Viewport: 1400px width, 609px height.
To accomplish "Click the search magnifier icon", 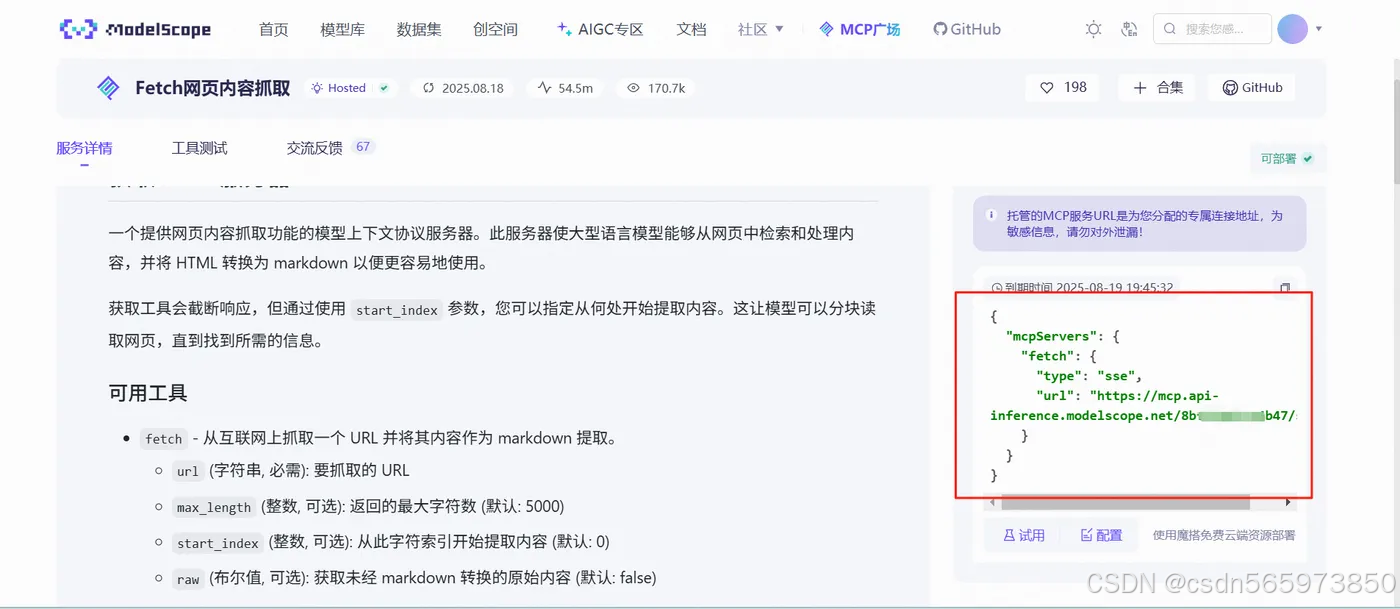I will tap(1169, 29).
